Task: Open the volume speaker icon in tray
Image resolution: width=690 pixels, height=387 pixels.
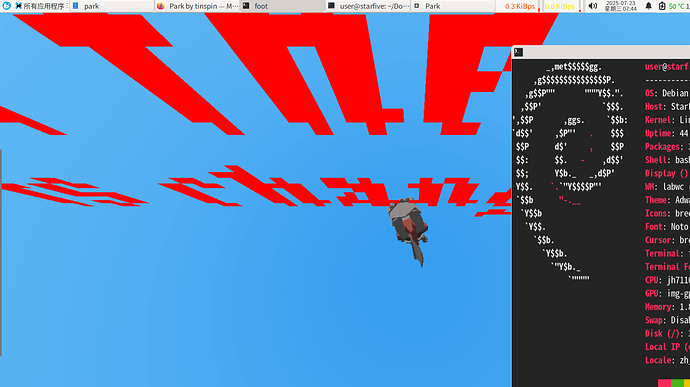Action: 593,6
